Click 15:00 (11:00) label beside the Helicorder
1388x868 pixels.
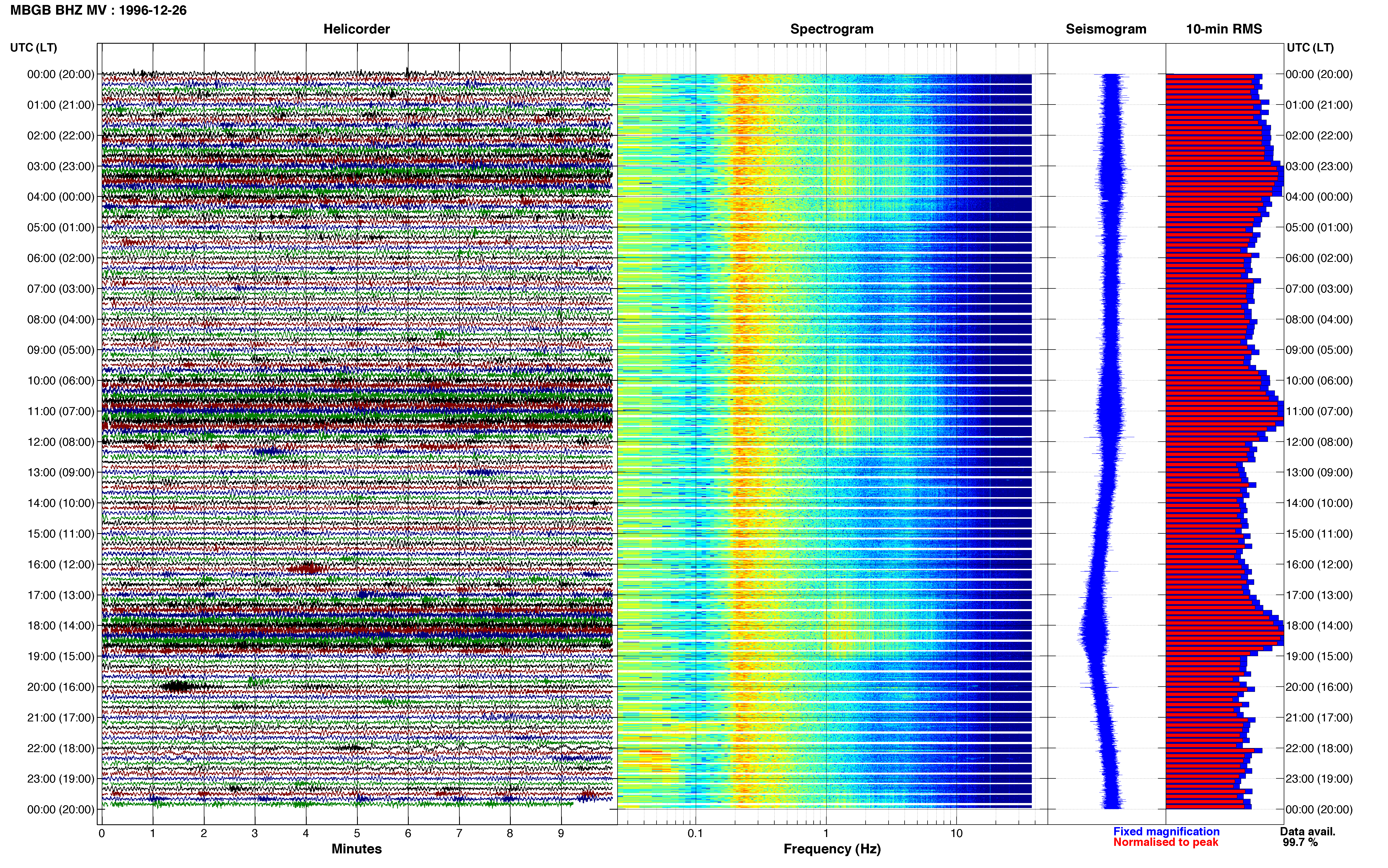[61, 534]
